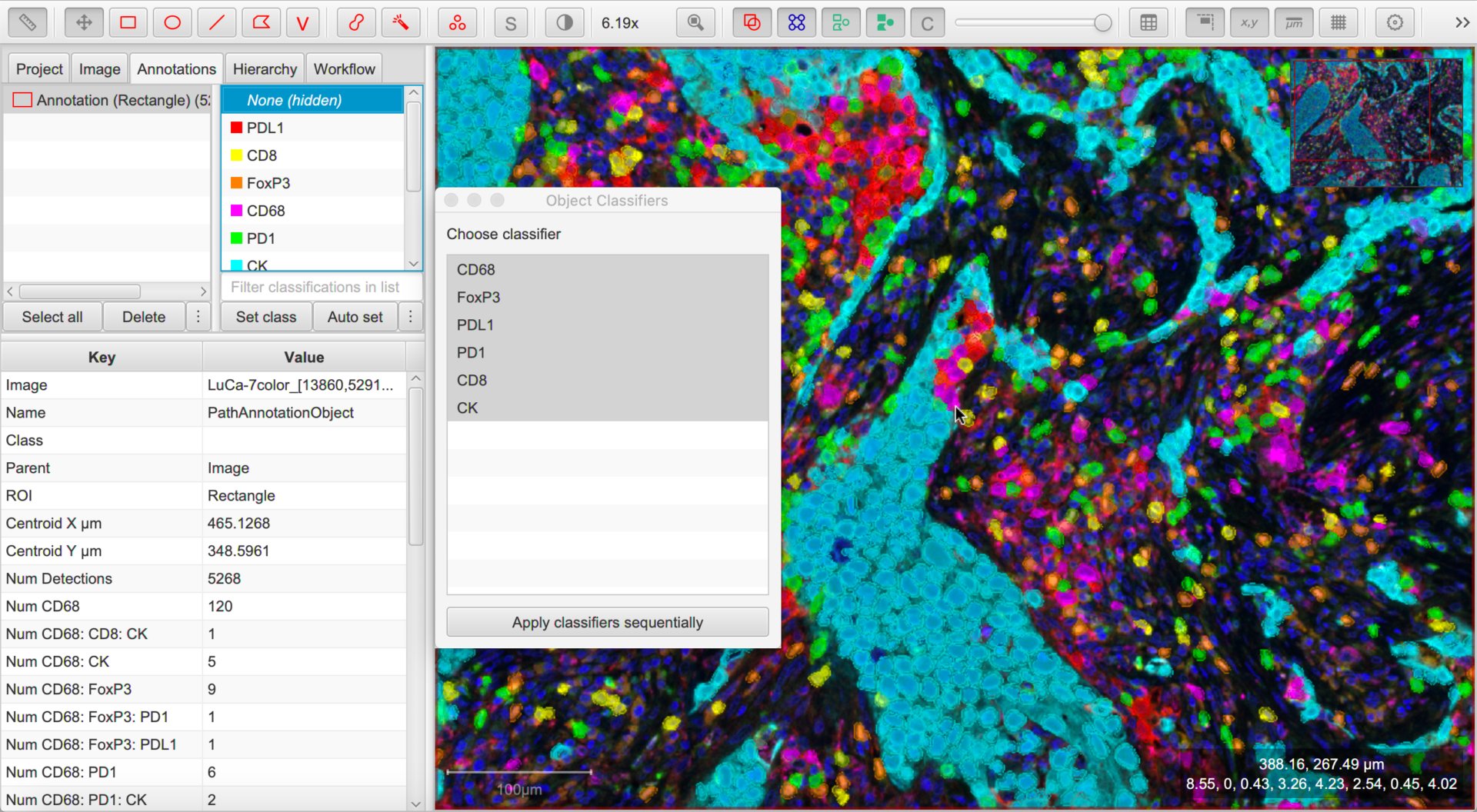1477x812 pixels.
Task: Choose CD68 classifier in dialog
Action: pos(608,270)
